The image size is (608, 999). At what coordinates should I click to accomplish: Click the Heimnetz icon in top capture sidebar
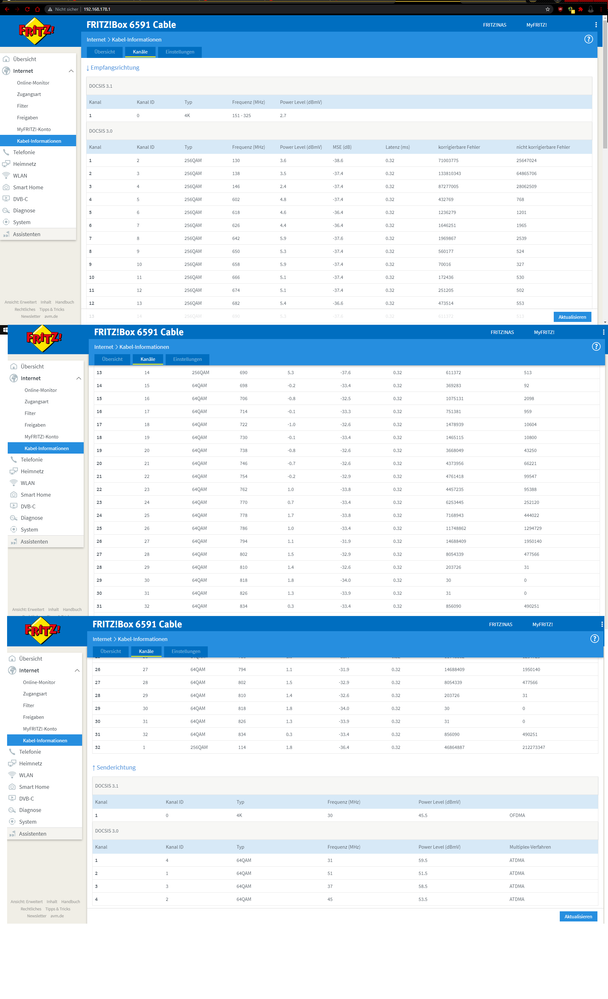[6, 164]
